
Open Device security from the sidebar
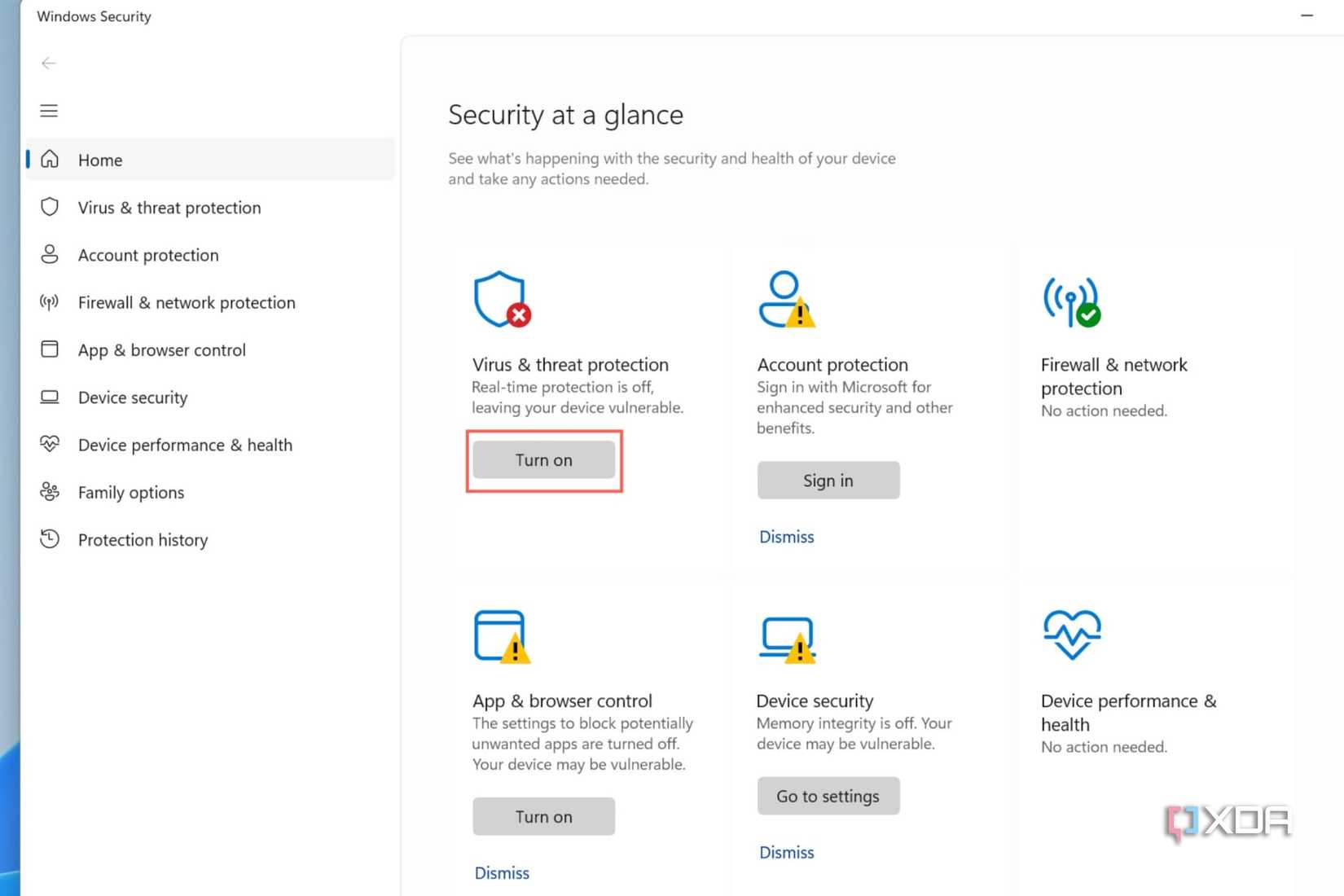[x=133, y=397]
